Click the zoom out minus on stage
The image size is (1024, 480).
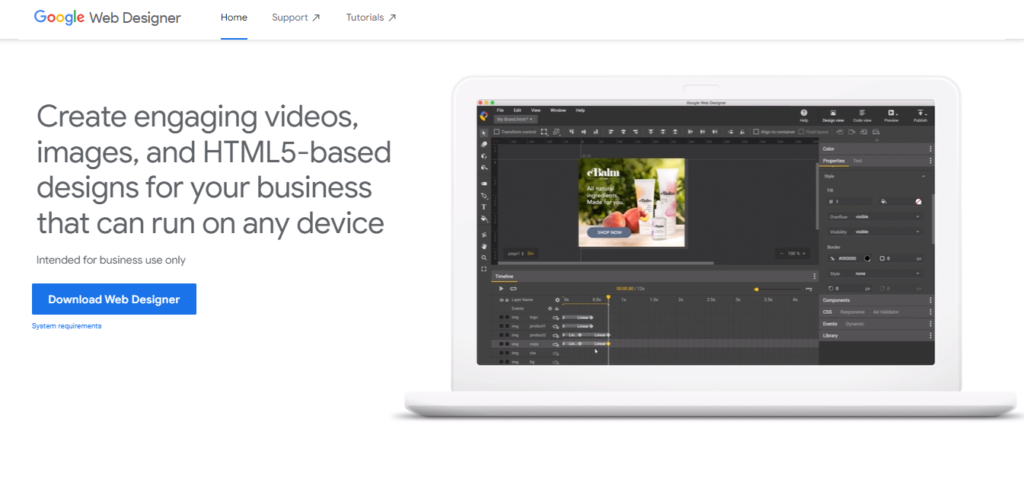point(782,253)
